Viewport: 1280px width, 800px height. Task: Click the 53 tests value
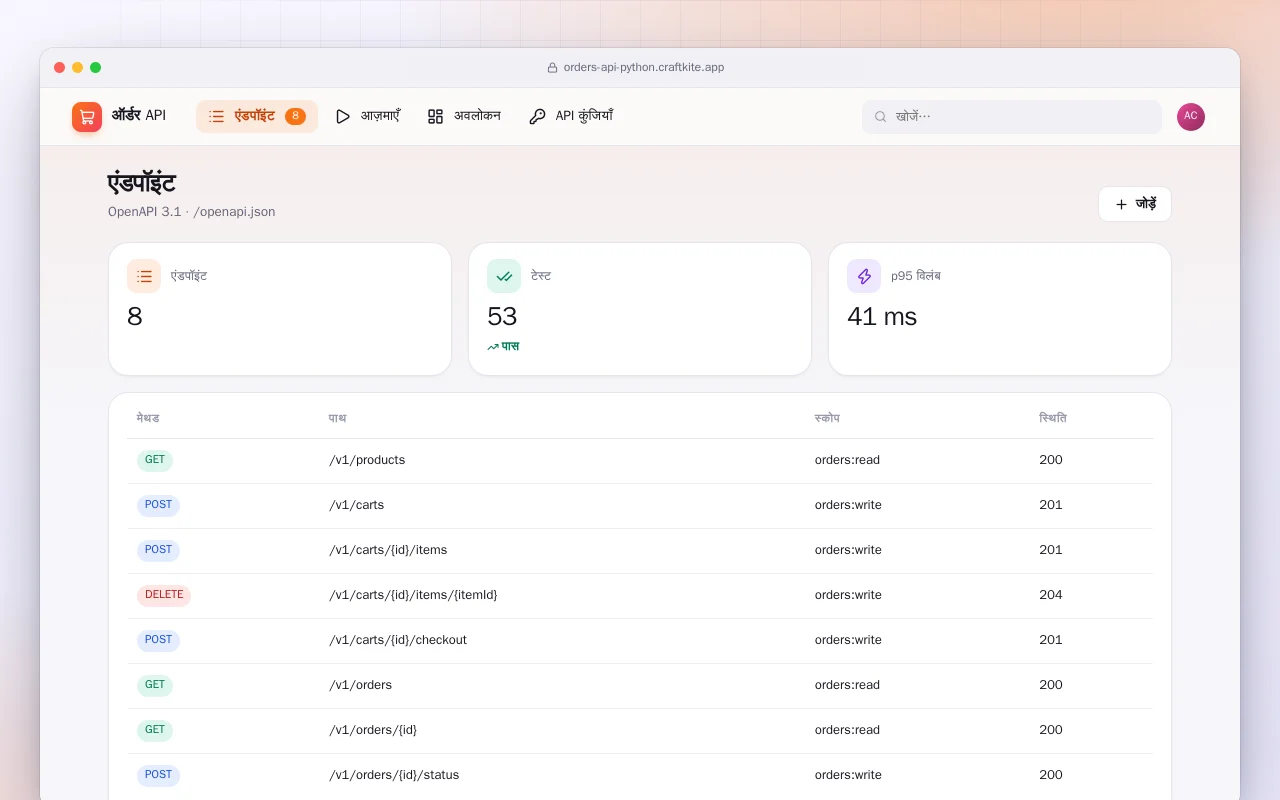(502, 316)
